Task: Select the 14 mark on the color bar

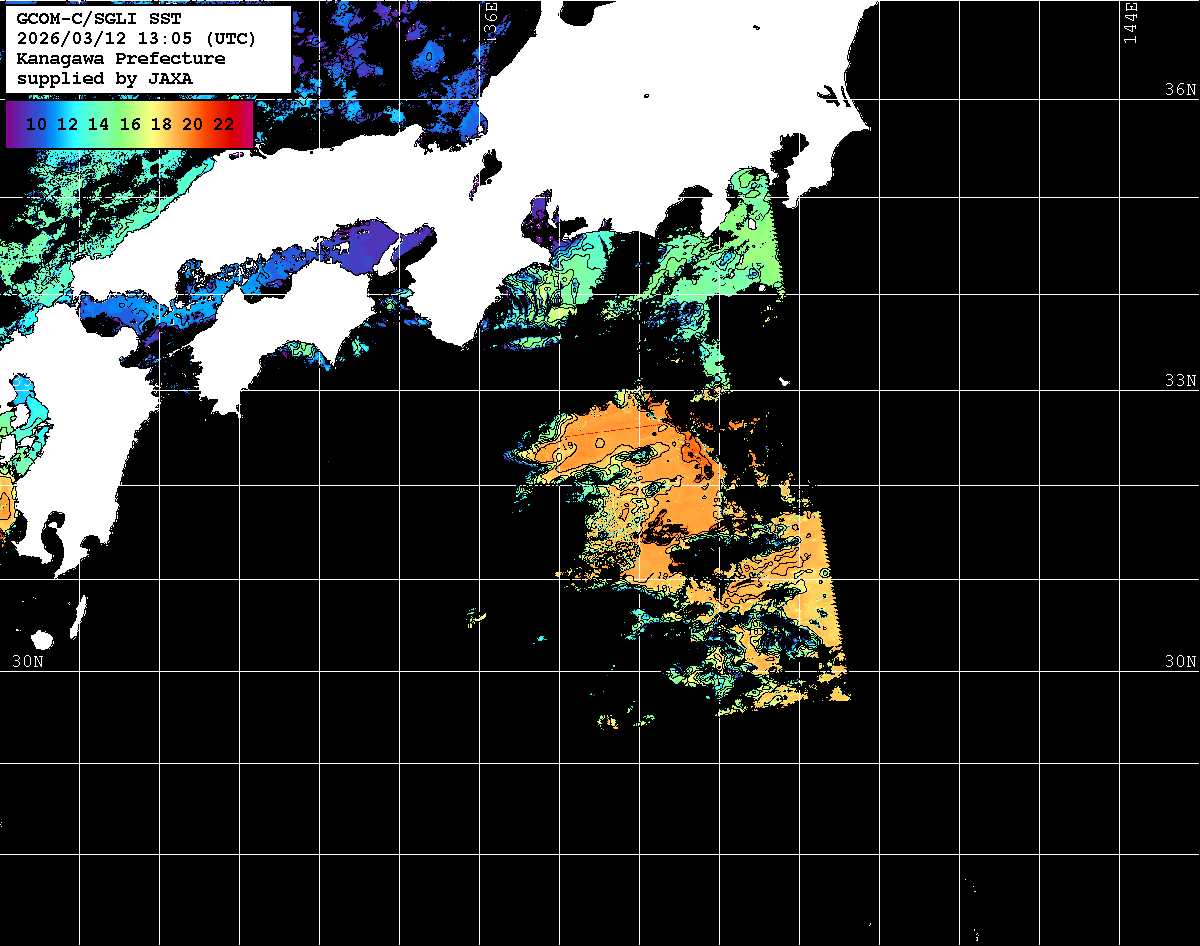Action: point(99,125)
